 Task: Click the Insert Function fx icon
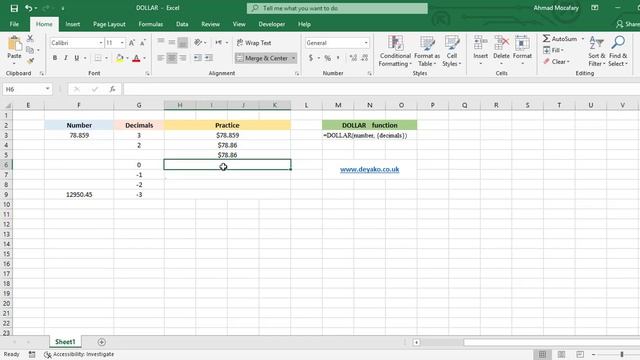tap(112, 89)
